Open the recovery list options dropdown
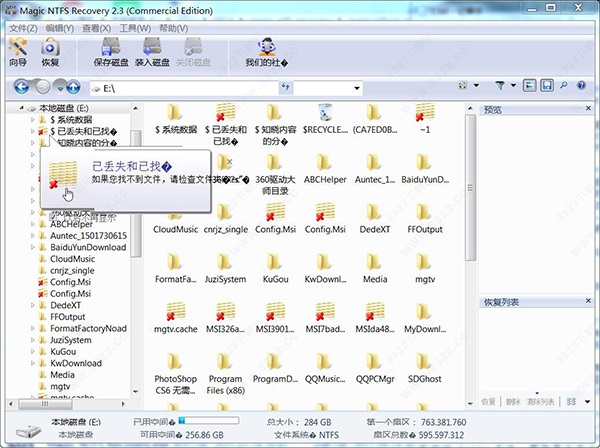This screenshot has width=600, height=448. click(587, 402)
